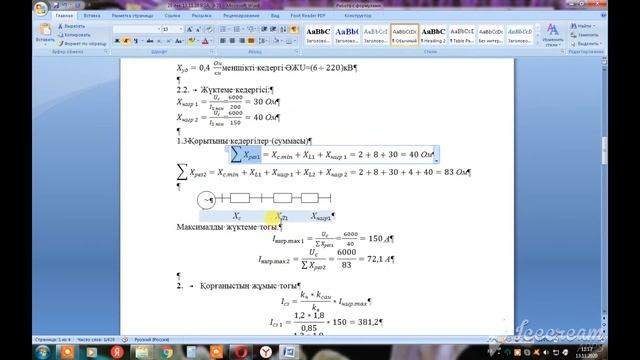640x360 pixels.
Task: Select the Heading 2 style
Action: (x=433, y=35)
